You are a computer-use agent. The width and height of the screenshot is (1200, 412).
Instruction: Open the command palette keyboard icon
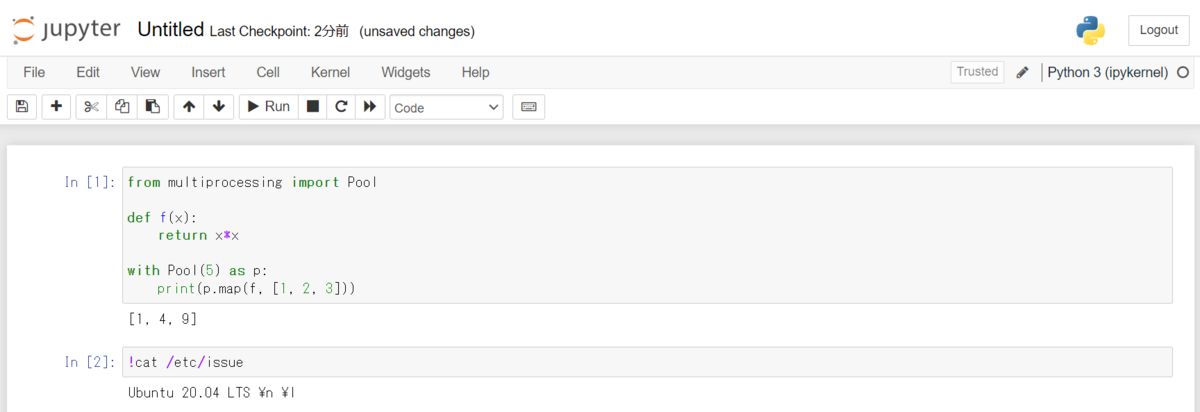tap(529, 107)
